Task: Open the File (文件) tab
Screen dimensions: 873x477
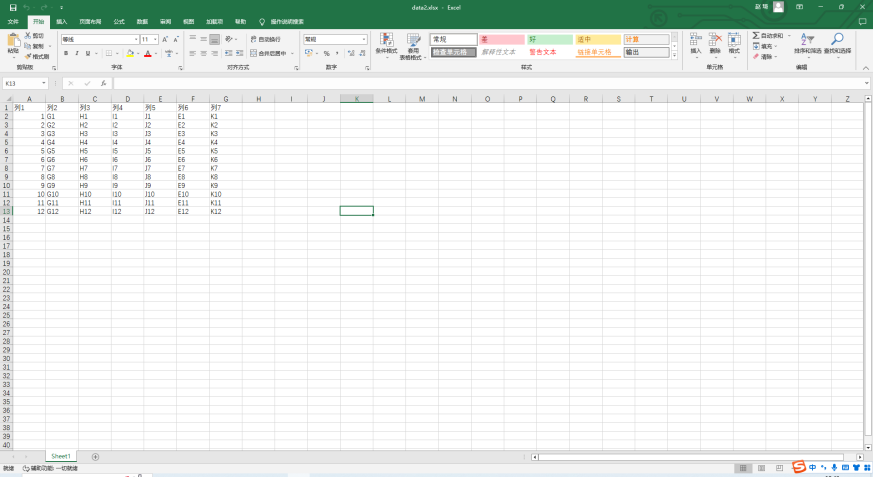Action: tap(13, 22)
